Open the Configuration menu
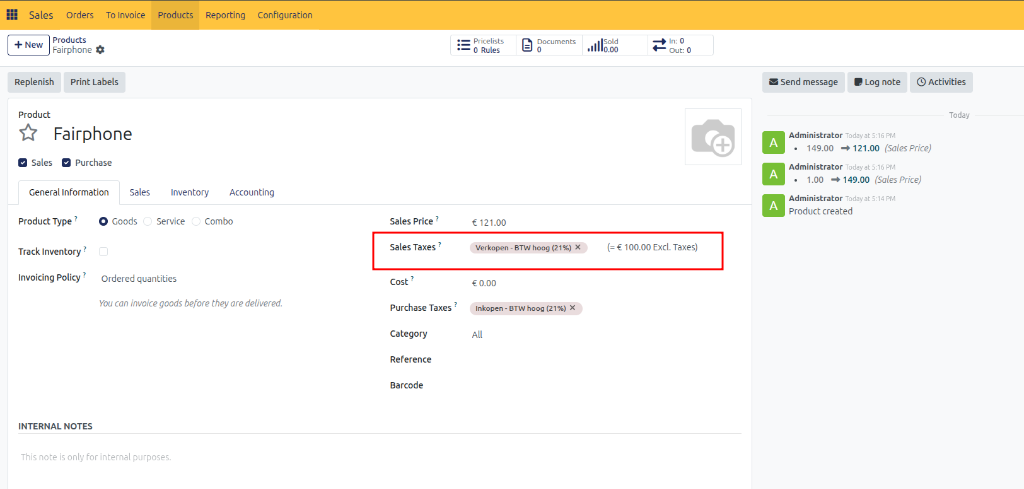1024x489 pixels. (285, 14)
